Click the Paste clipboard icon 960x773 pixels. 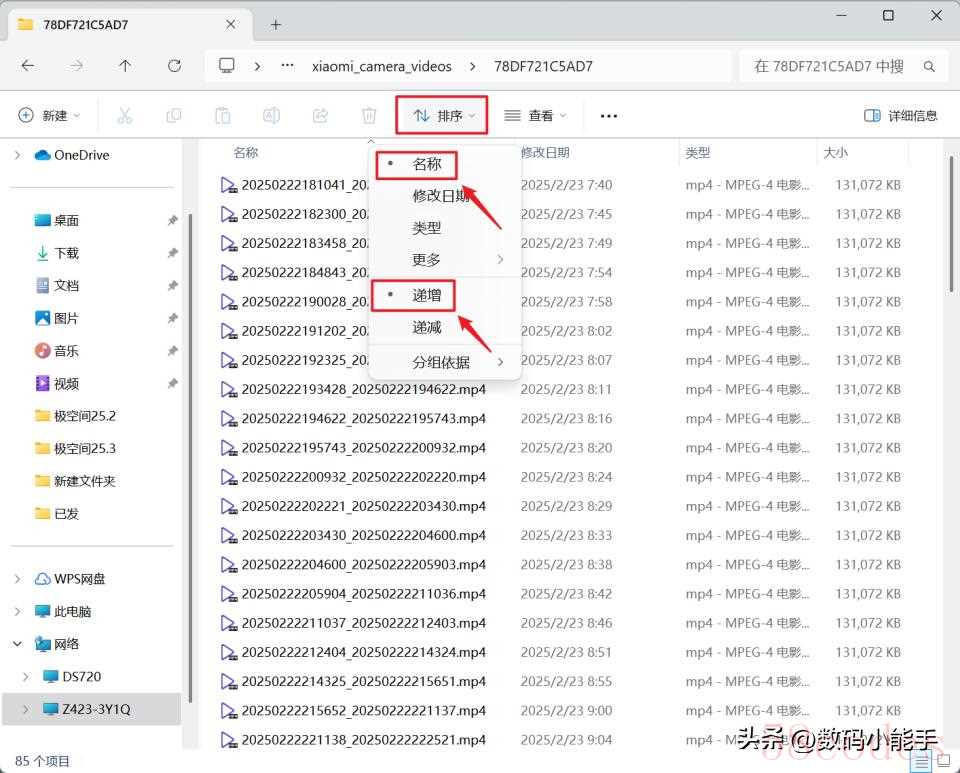pyautogui.click(x=222, y=116)
